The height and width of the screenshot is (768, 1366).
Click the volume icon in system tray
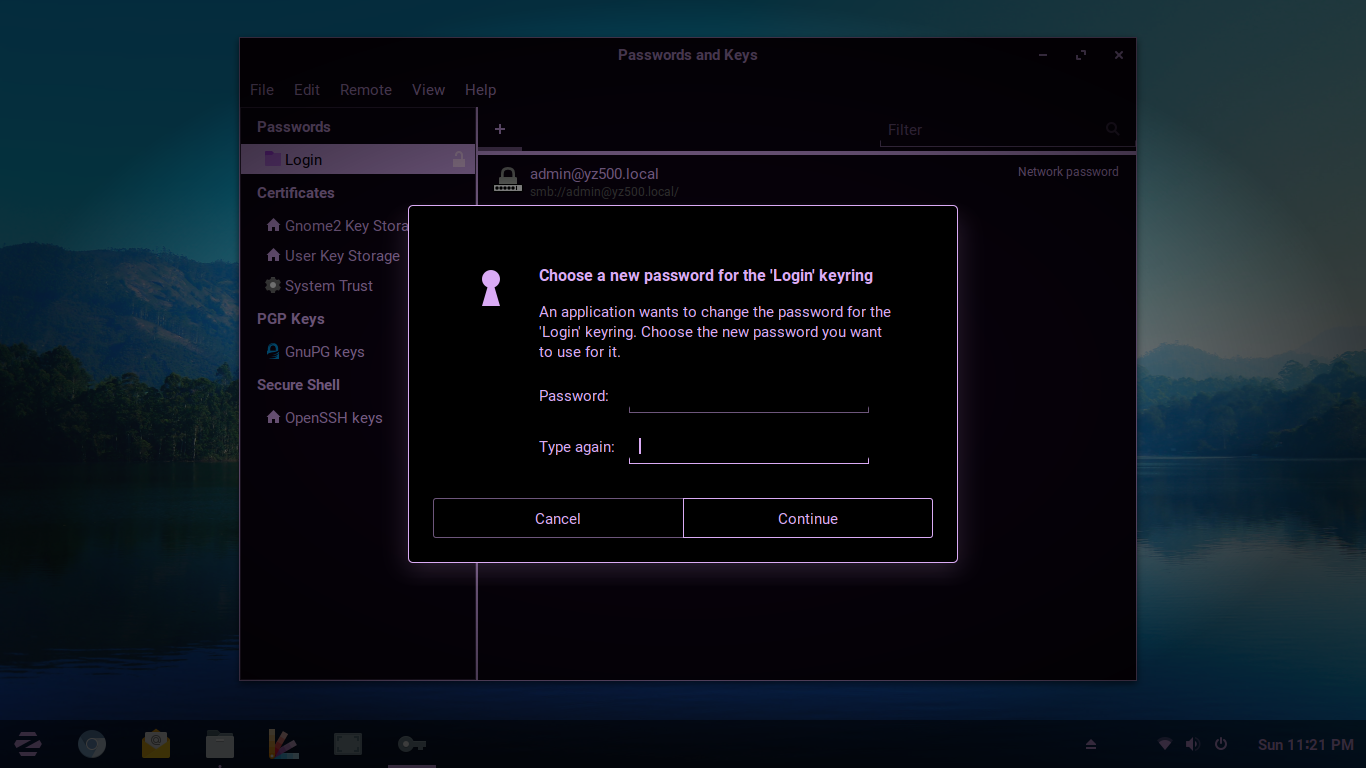1192,744
